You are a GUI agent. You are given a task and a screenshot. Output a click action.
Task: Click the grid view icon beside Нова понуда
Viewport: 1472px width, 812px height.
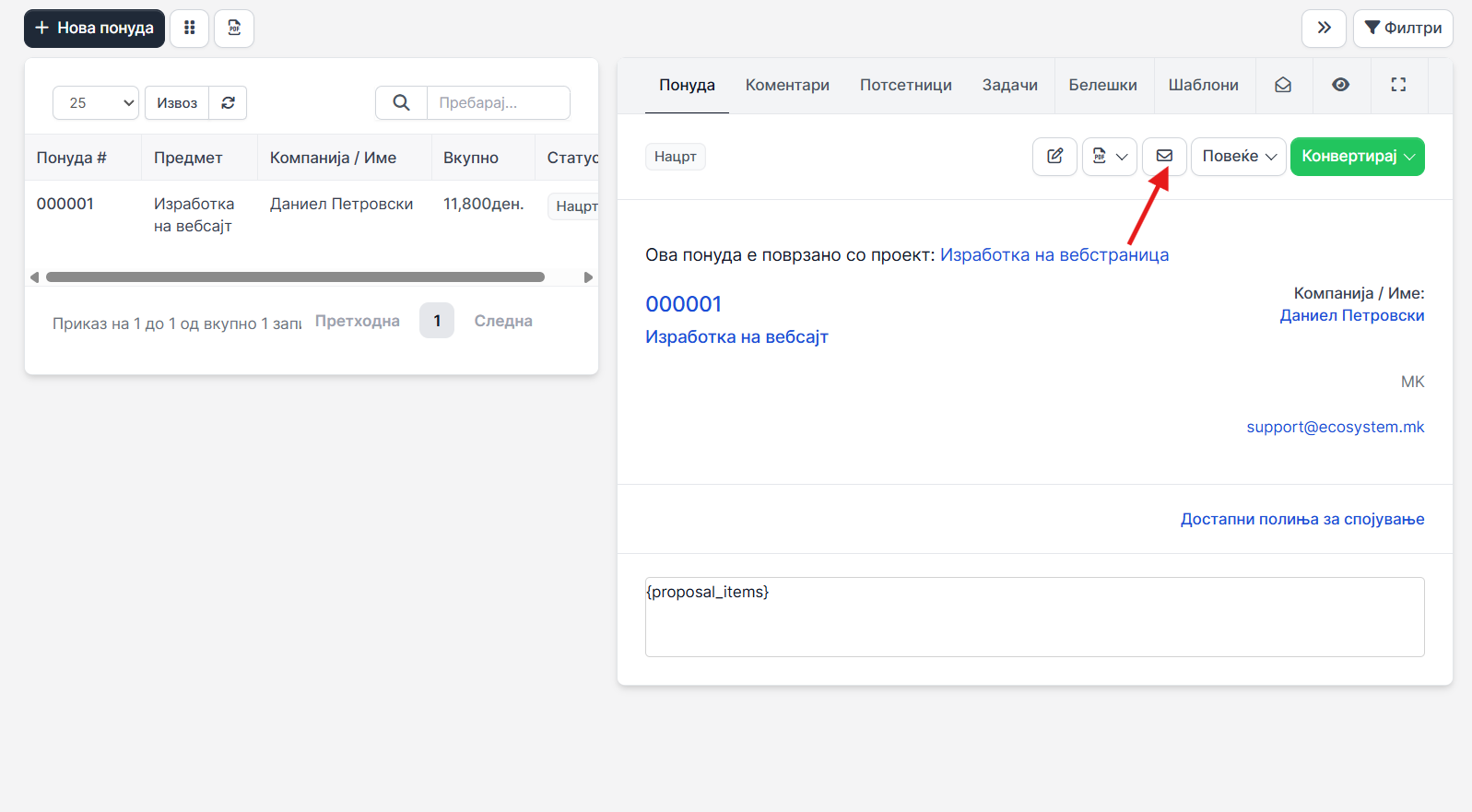coord(190,29)
